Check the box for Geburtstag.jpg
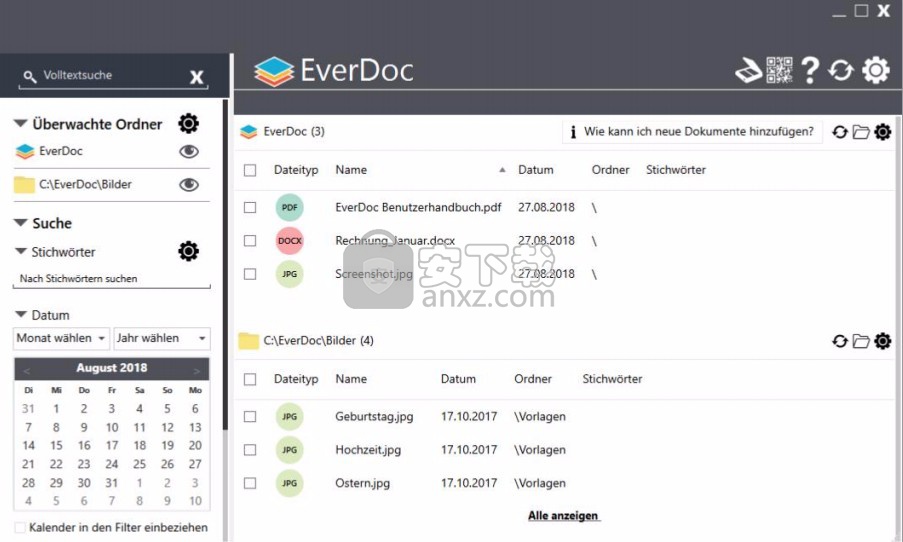The height and width of the screenshot is (542, 903). point(250,416)
